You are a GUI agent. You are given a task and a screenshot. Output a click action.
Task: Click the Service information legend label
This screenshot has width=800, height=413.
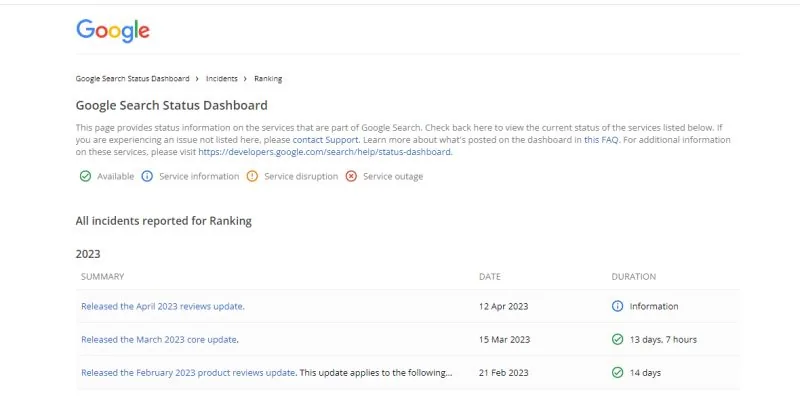point(199,176)
